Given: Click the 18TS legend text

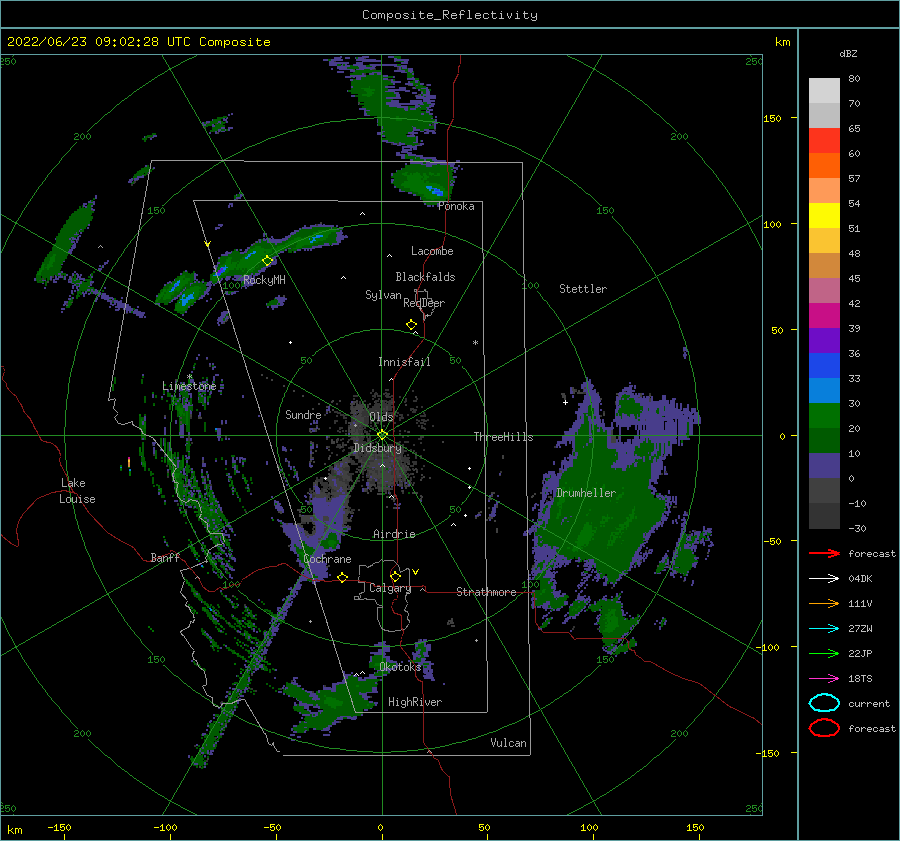Looking at the screenshot, I should 860,679.
